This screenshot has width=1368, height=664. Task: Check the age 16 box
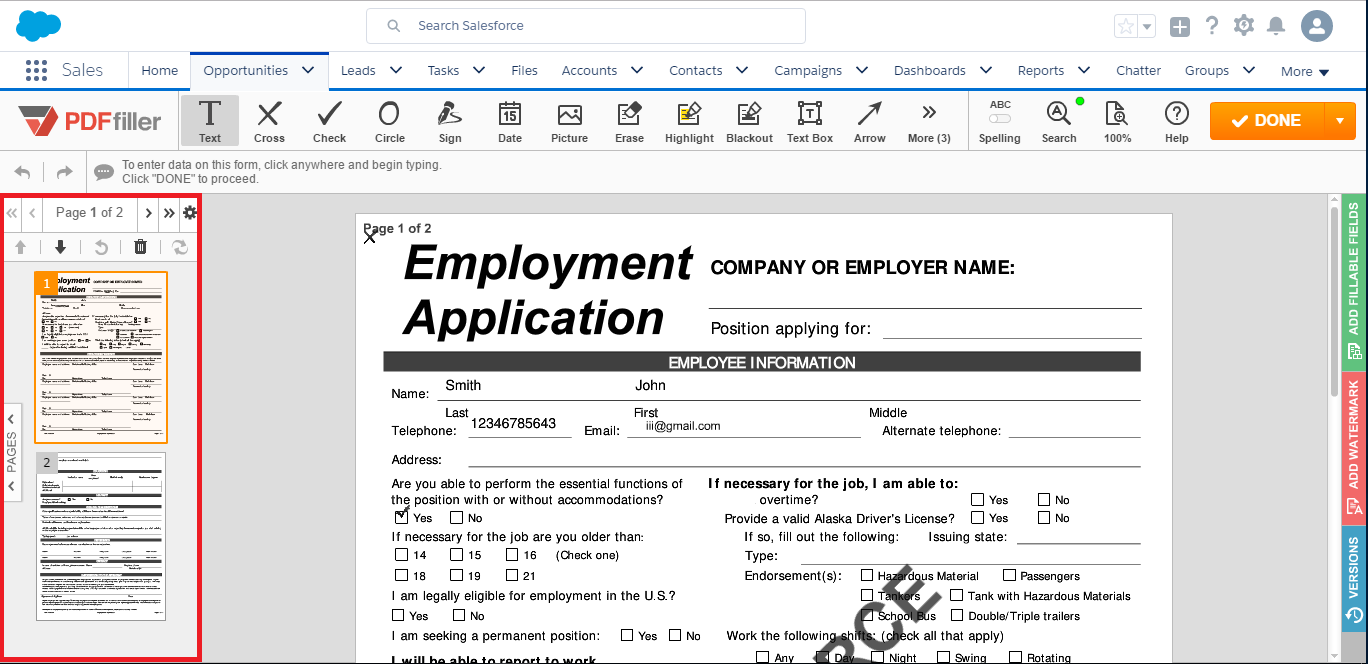[x=512, y=555]
